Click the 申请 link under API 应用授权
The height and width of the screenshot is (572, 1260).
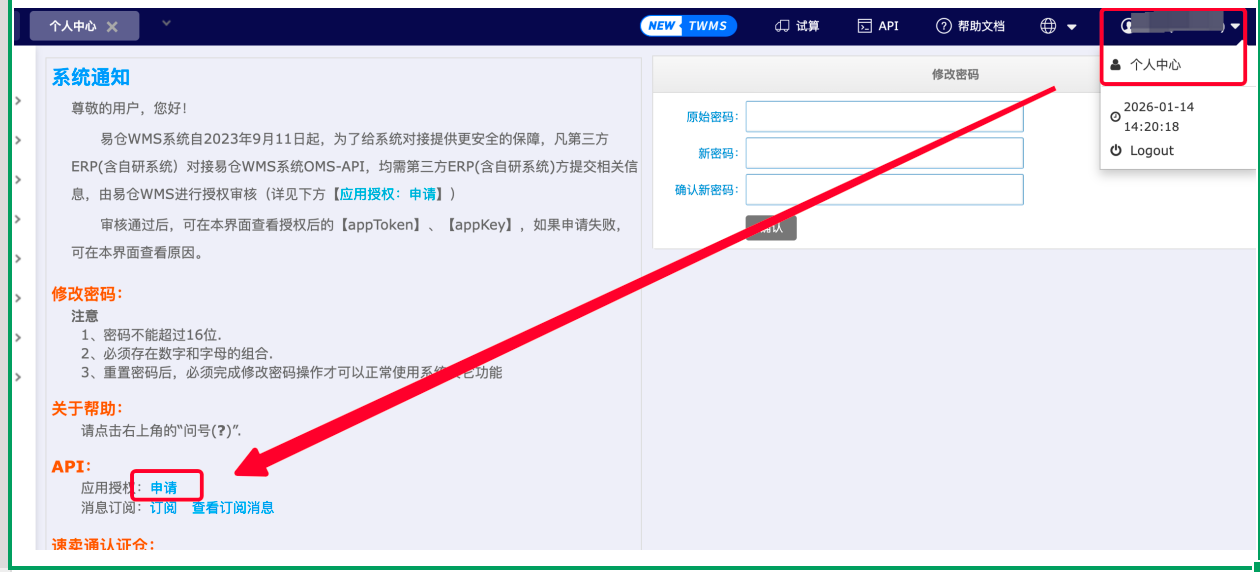point(164,488)
